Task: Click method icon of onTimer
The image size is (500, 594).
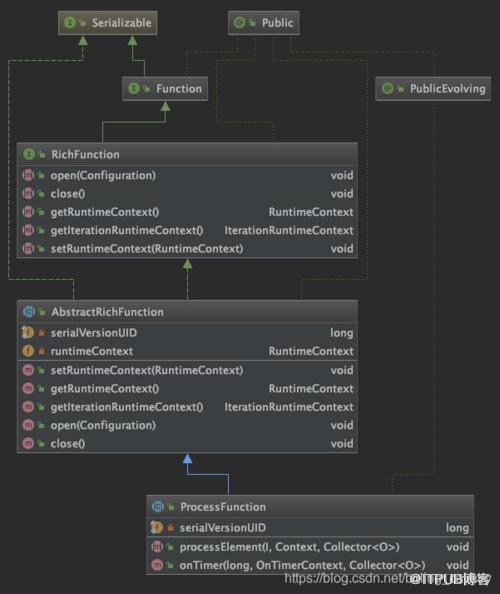Action: pos(157,565)
